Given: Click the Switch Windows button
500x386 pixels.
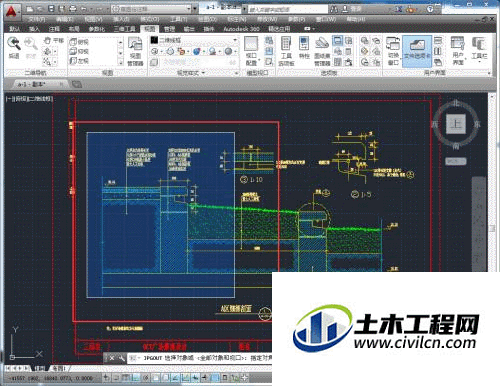Looking at the screenshot, I should click(x=393, y=51).
